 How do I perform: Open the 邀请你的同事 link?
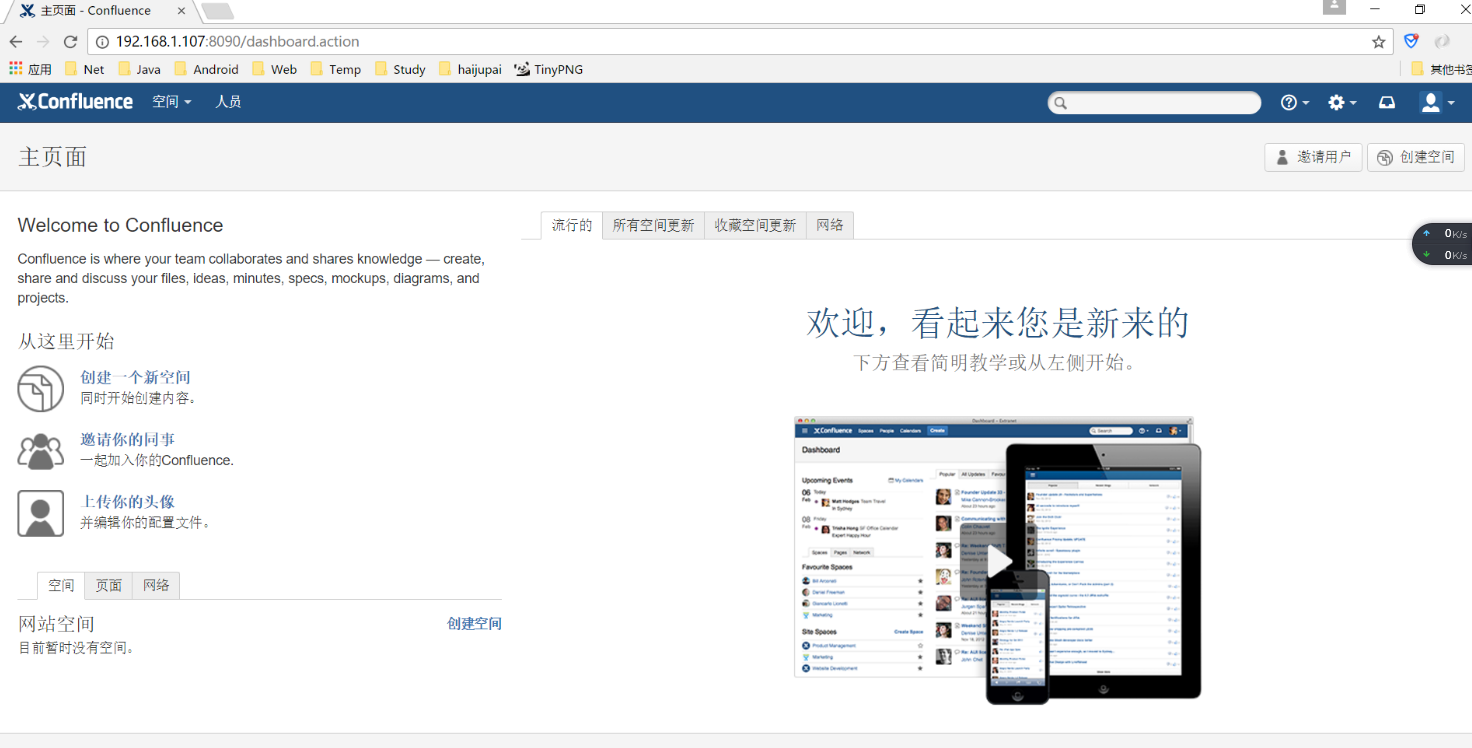pyautogui.click(x=128, y=439)
